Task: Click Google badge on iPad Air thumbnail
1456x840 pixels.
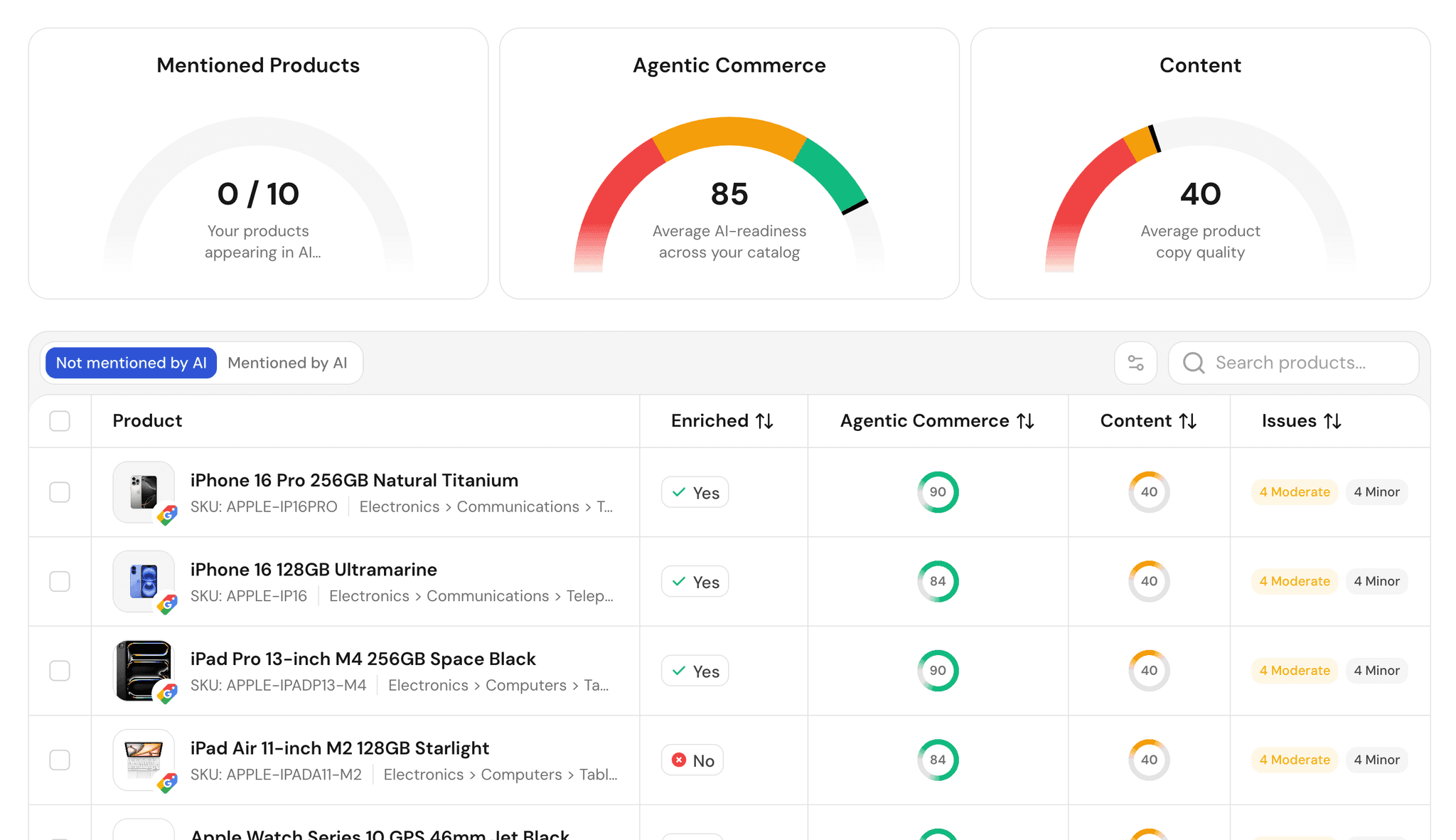Action: [168, 783]
